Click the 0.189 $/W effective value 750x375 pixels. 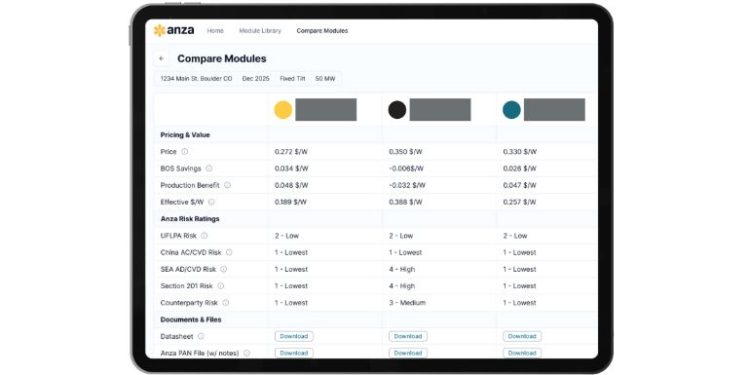(290, 202)
